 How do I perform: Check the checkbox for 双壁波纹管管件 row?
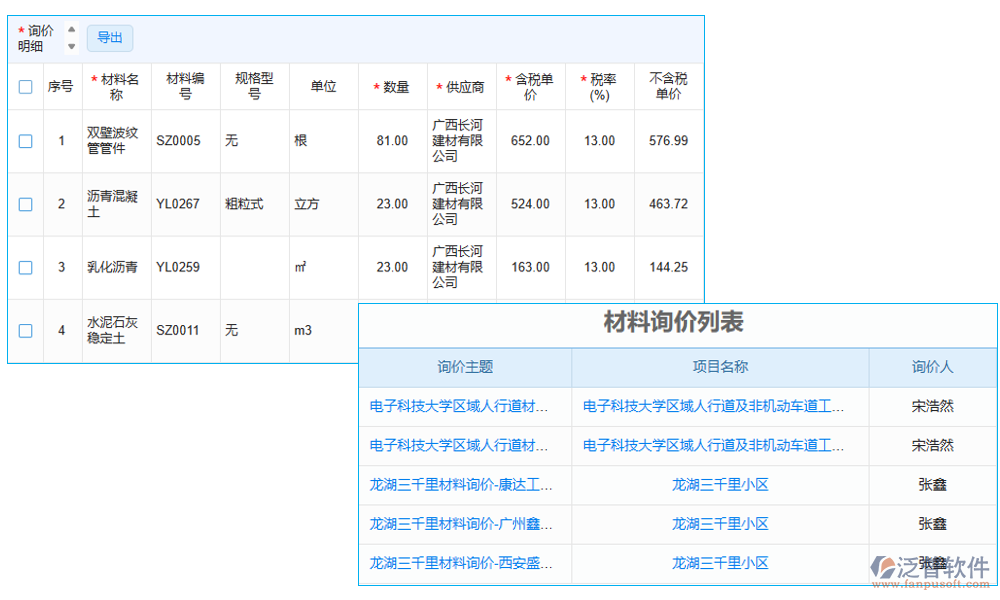coord(25,141)
